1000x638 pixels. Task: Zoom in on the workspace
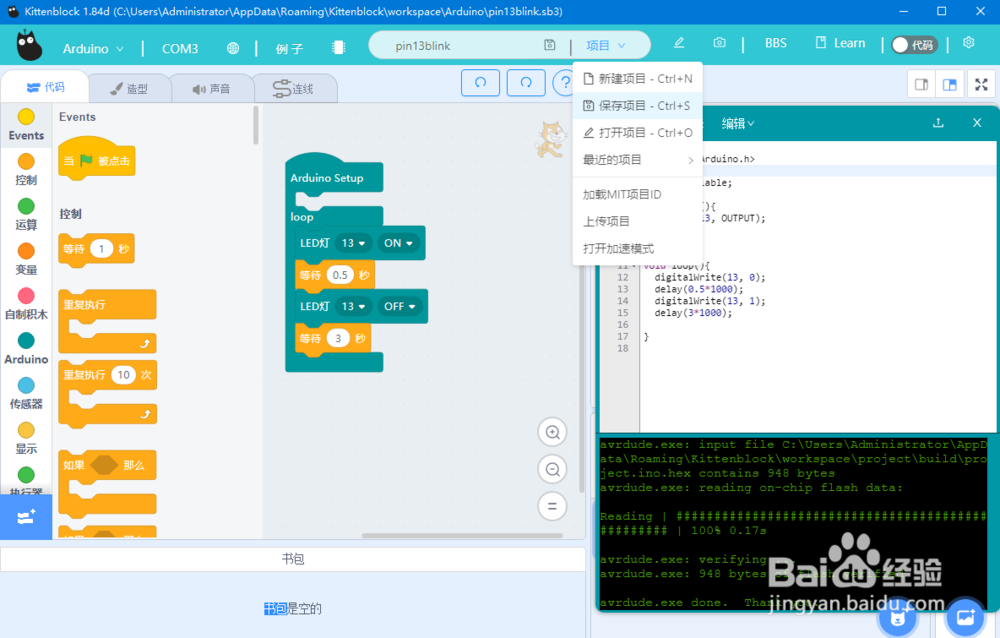(x=552, y=433)
